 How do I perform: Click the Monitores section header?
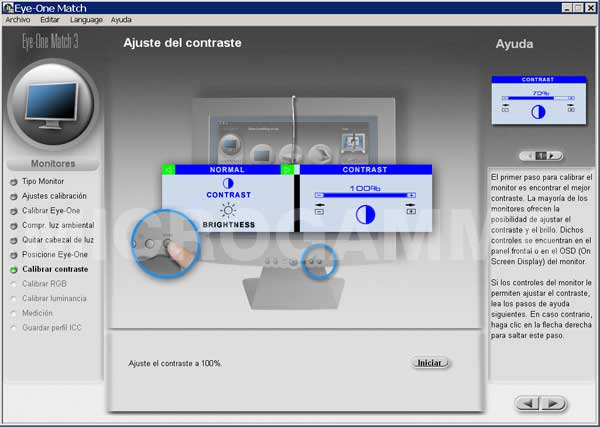(53, 164)
